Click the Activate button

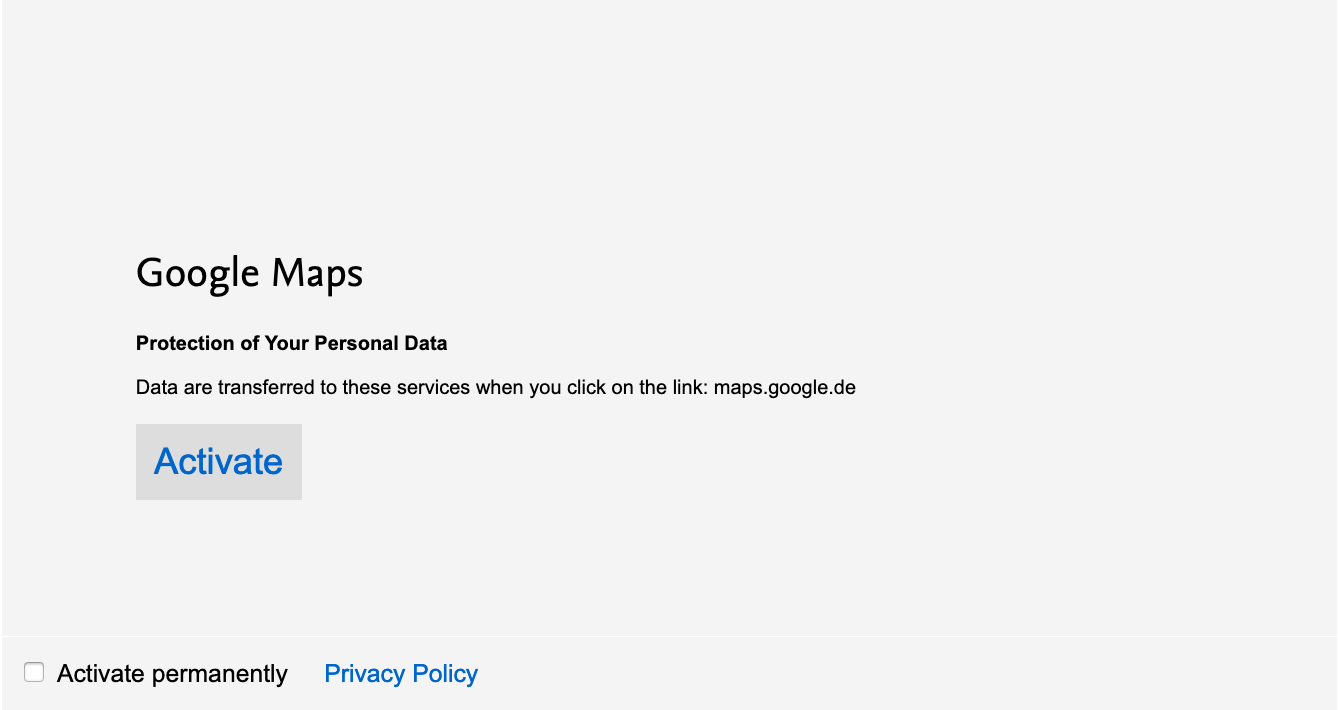218,462
